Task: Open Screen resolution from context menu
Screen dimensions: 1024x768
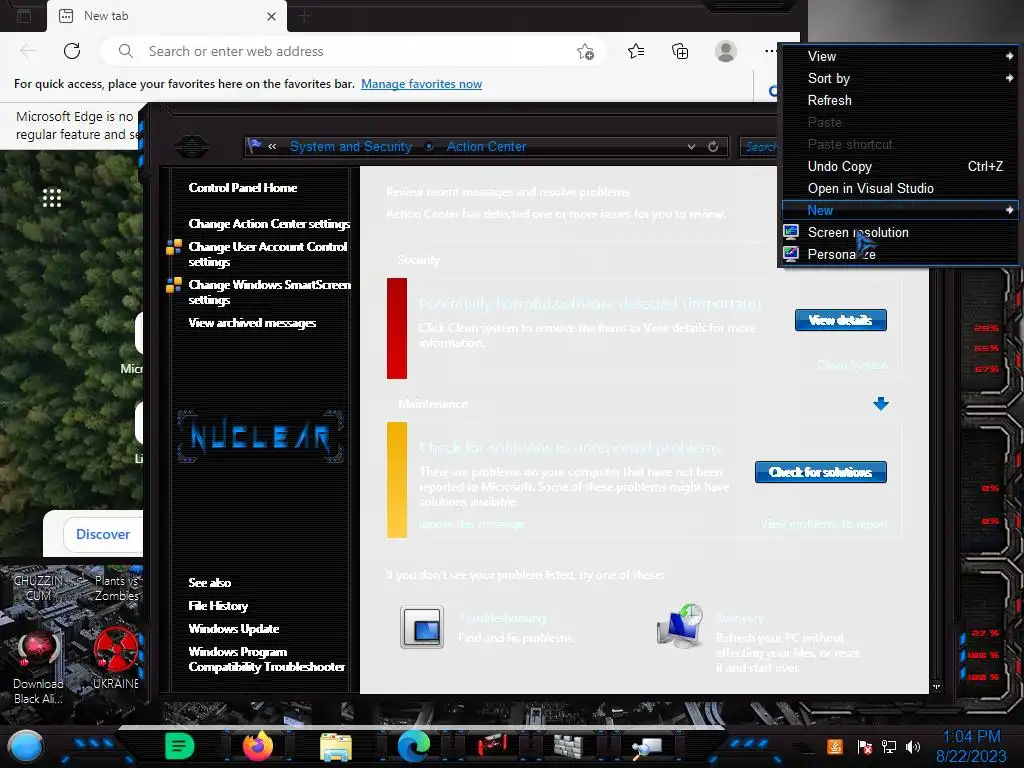Action: tap(899, 232)
